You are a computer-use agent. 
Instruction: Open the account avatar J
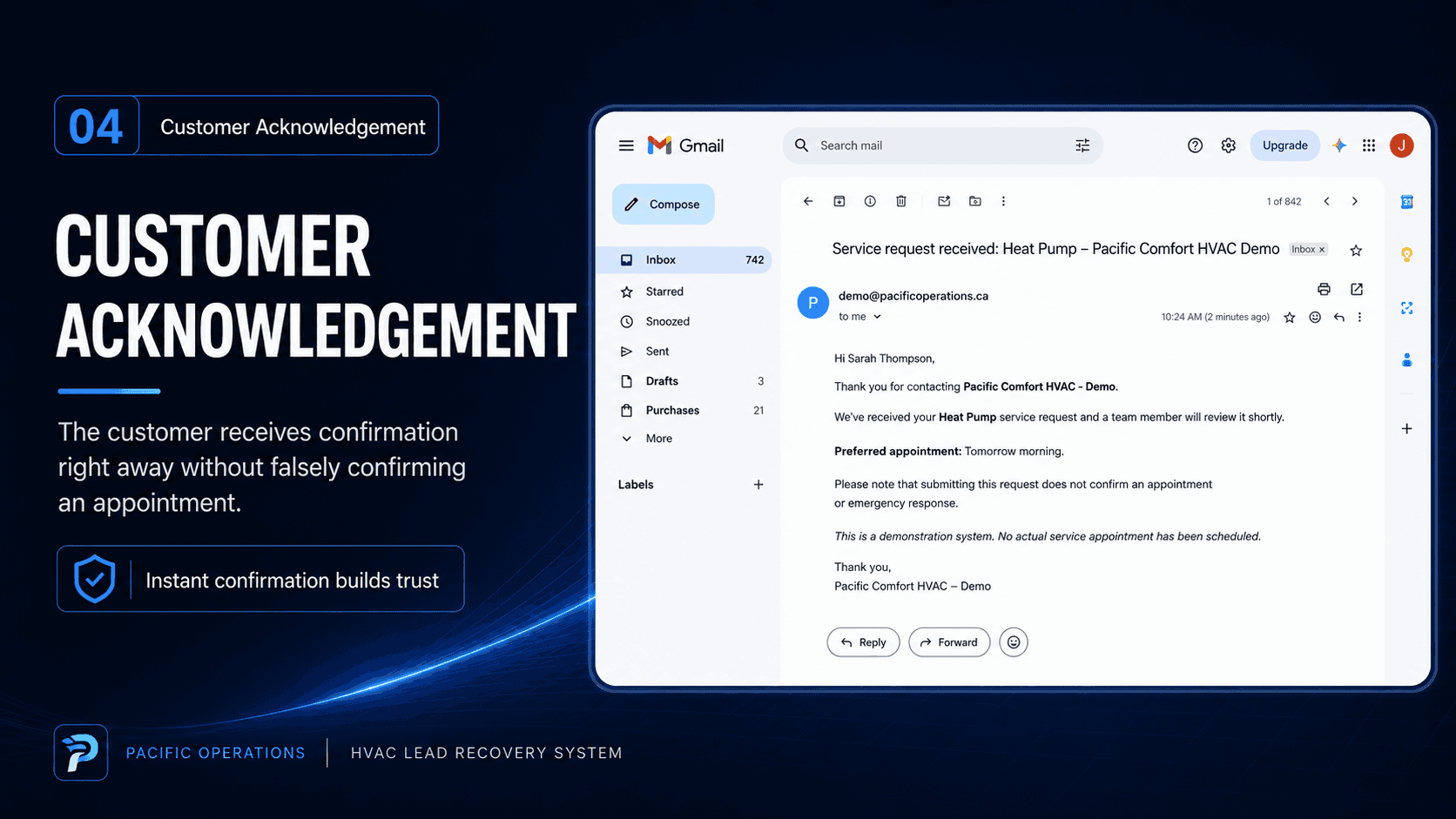[1401, 145]
